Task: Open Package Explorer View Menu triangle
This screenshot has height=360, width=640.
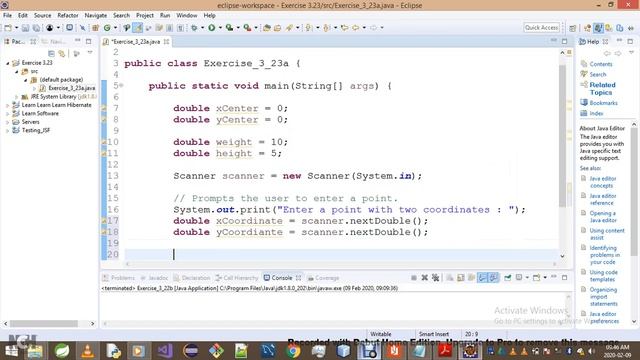Action: pos(90,53)
